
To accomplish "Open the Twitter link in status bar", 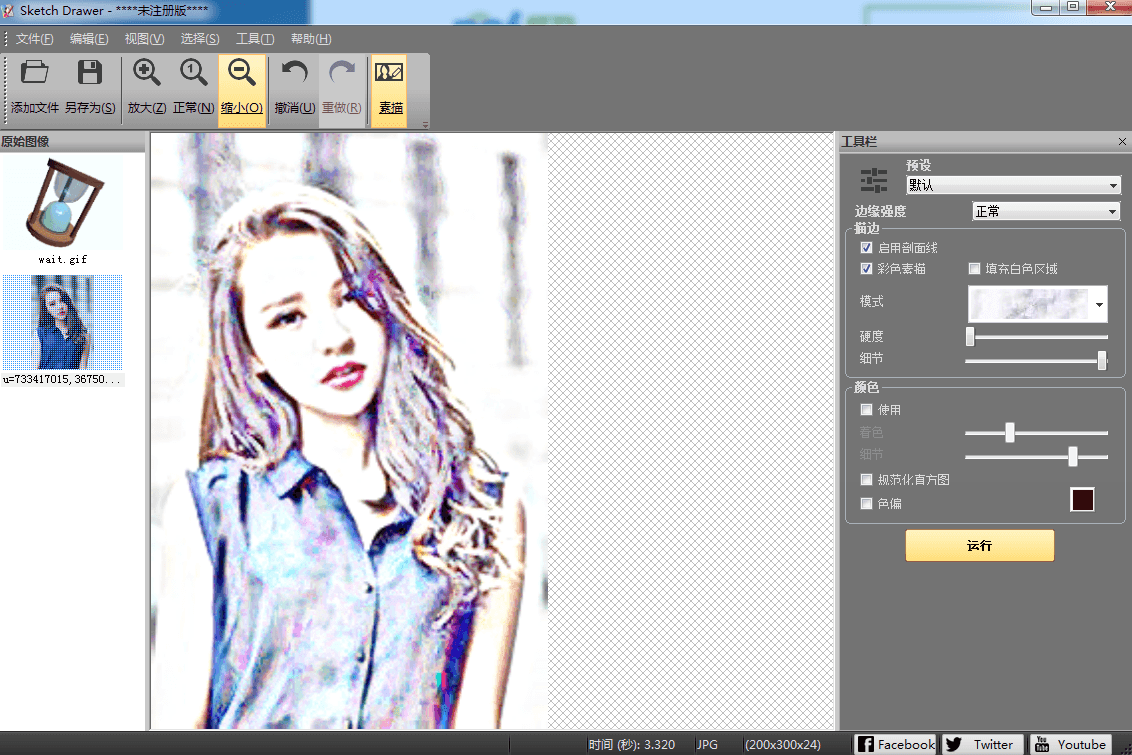I will point(982,744).
